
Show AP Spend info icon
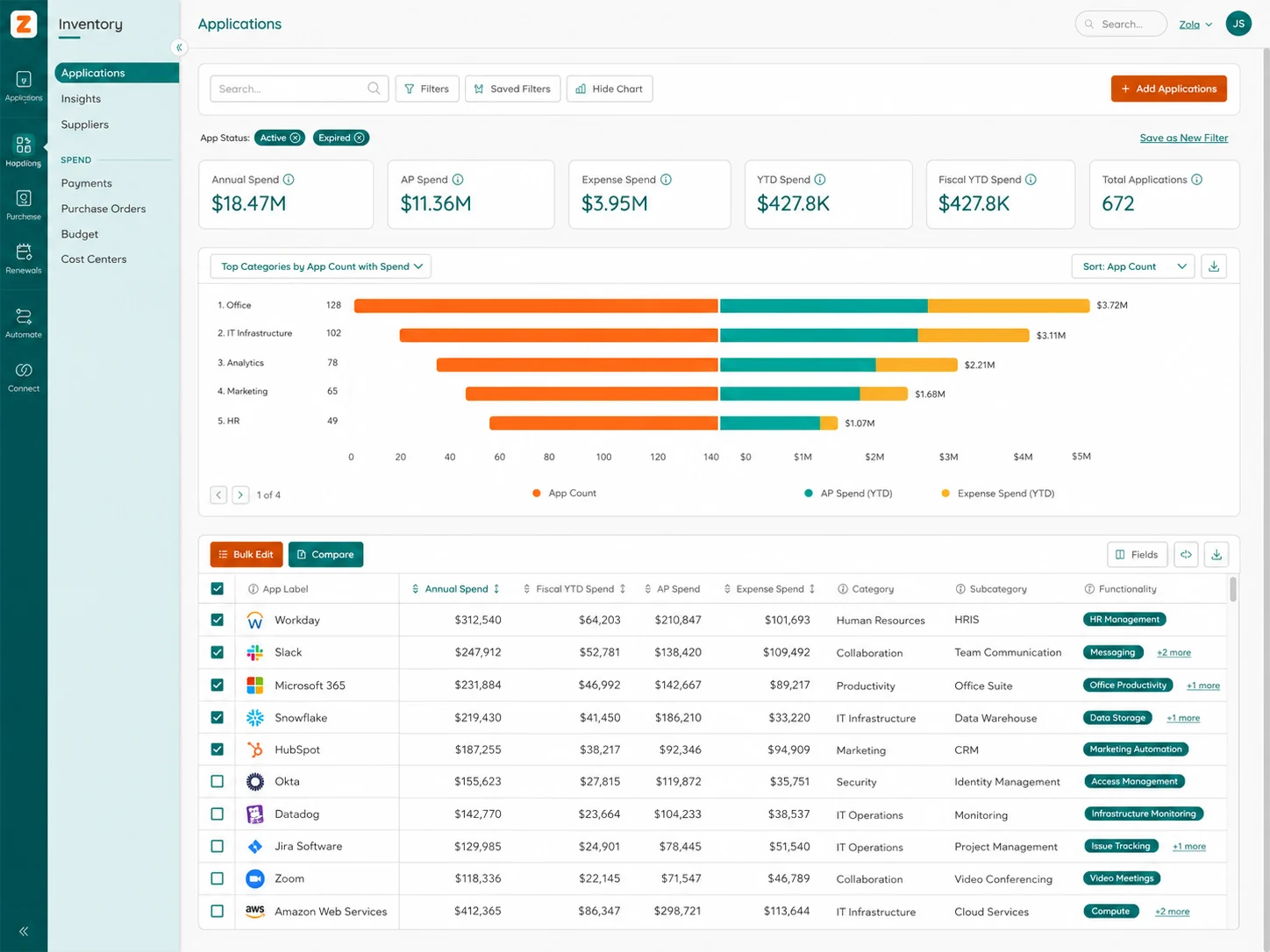(458, 180)
